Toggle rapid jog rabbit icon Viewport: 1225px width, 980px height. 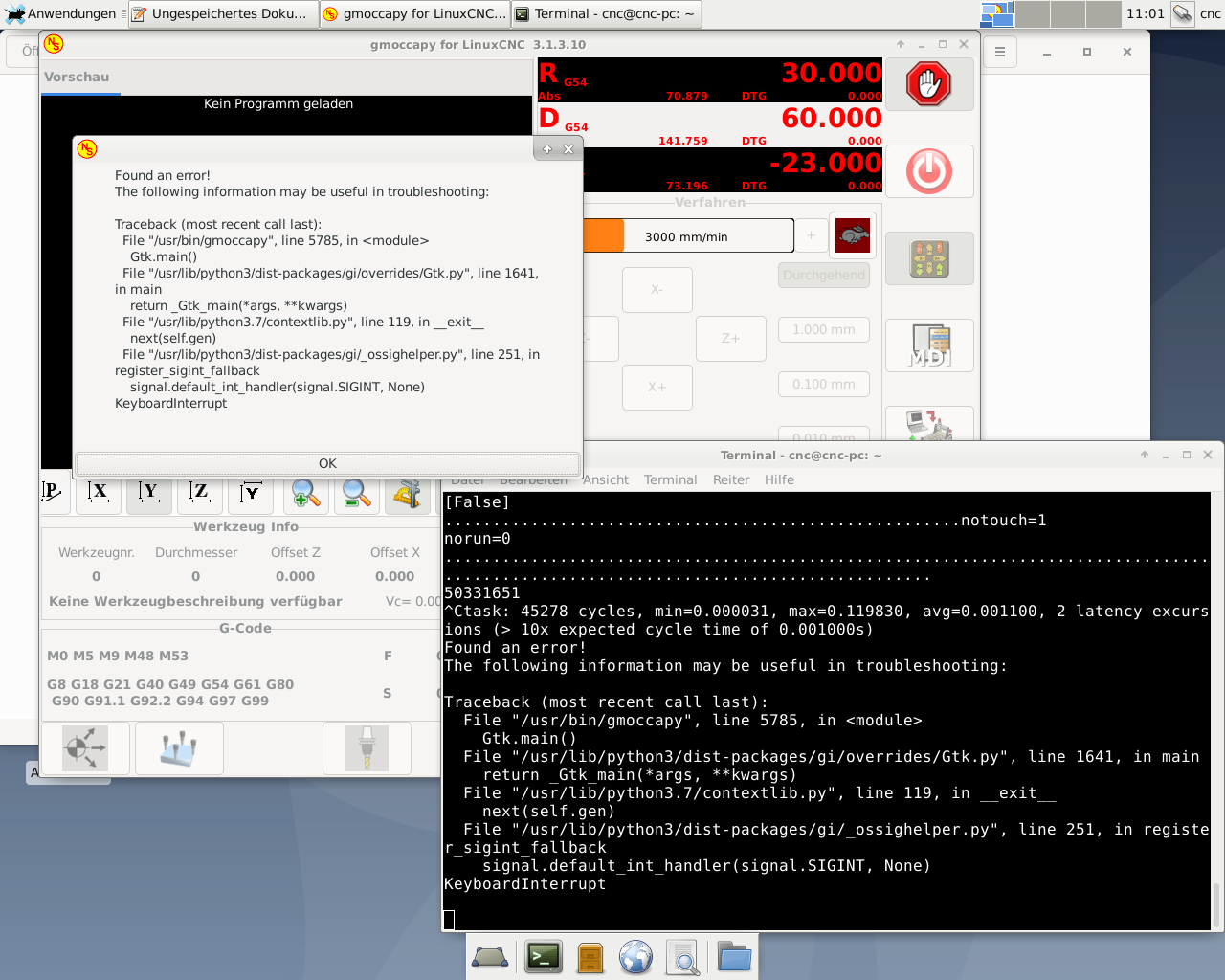click(853, 235)
